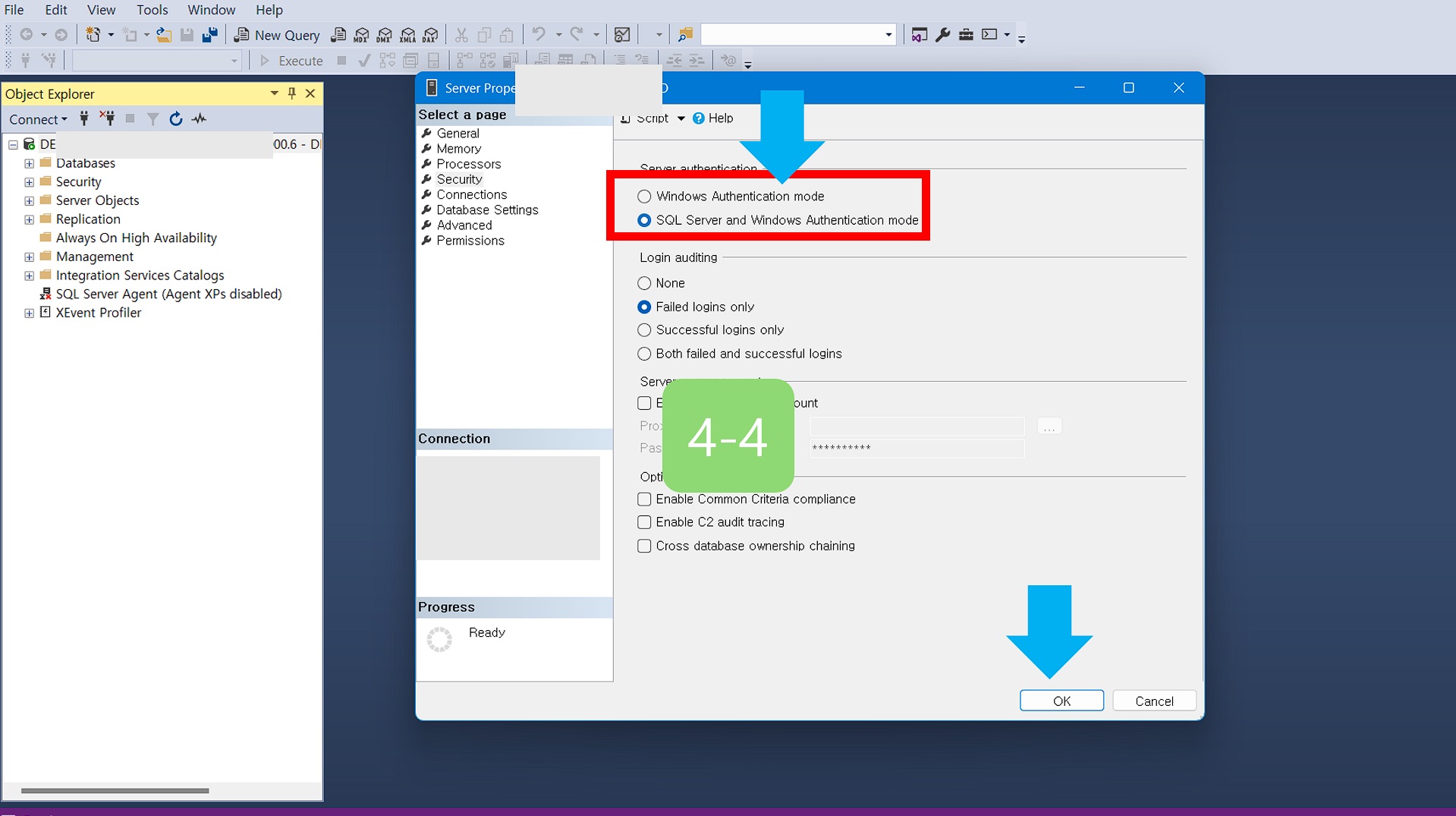1456x816 pixels.
Task: Open the Connections page
Action: click(x=471, y=195)
